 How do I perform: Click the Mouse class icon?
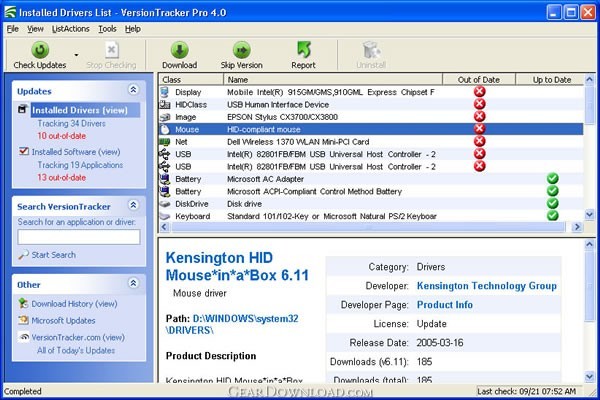coord(165,129)
